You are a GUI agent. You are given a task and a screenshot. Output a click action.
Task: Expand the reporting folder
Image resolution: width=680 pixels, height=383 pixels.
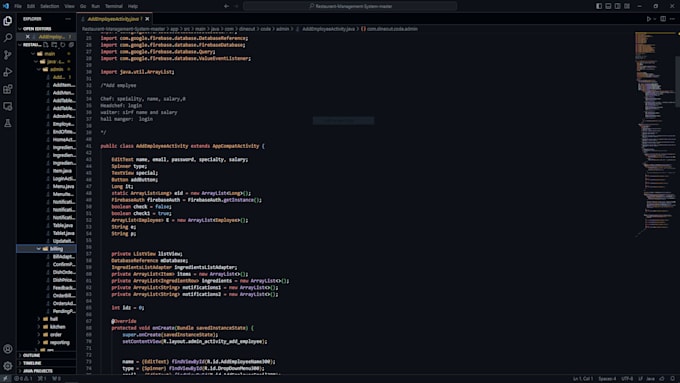(x=47, y=343)
